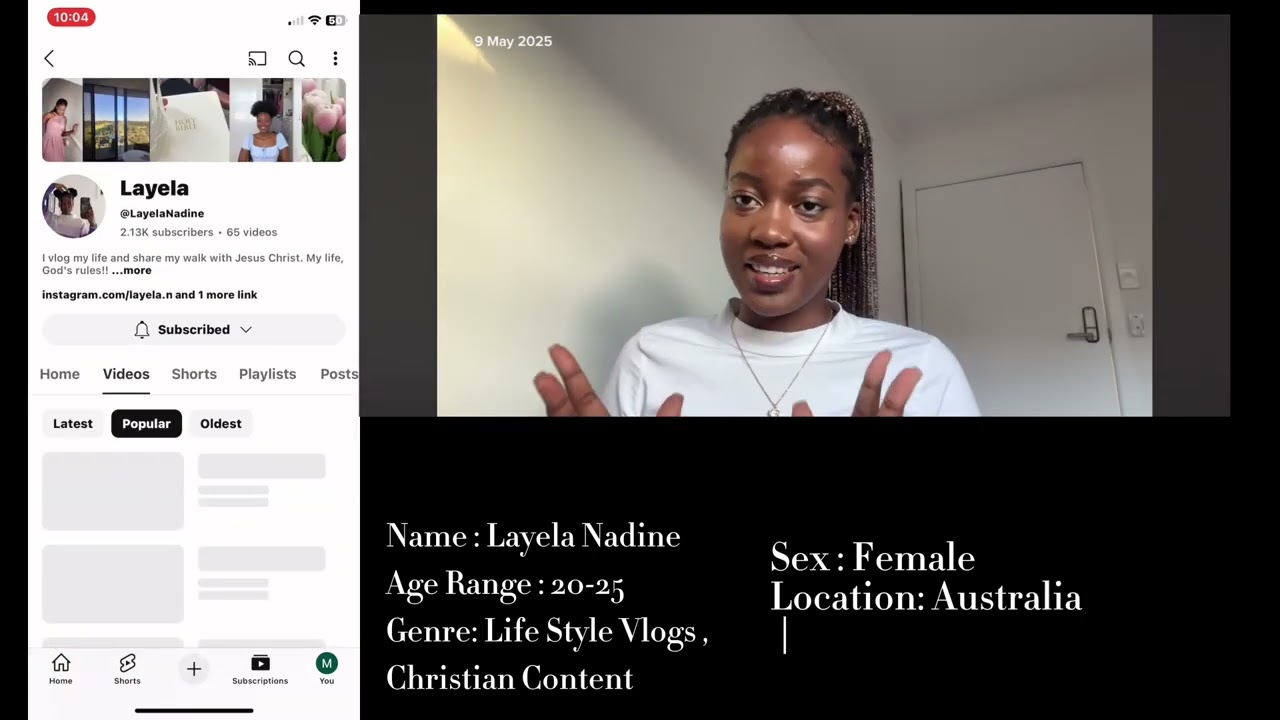Tap the plus create button
Viewport: 1280px width, 720px height.
[194, 669]
